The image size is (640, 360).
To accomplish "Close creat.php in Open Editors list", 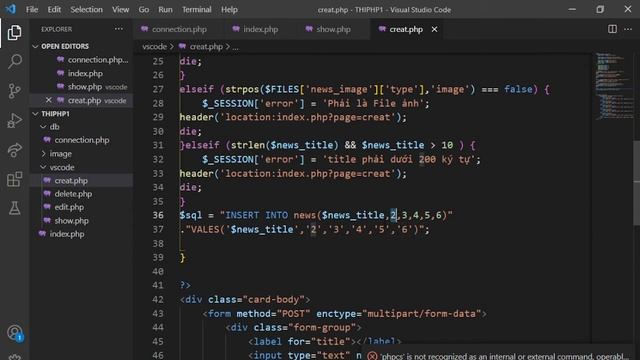I will pyautogui.click(x=49, y=100).
